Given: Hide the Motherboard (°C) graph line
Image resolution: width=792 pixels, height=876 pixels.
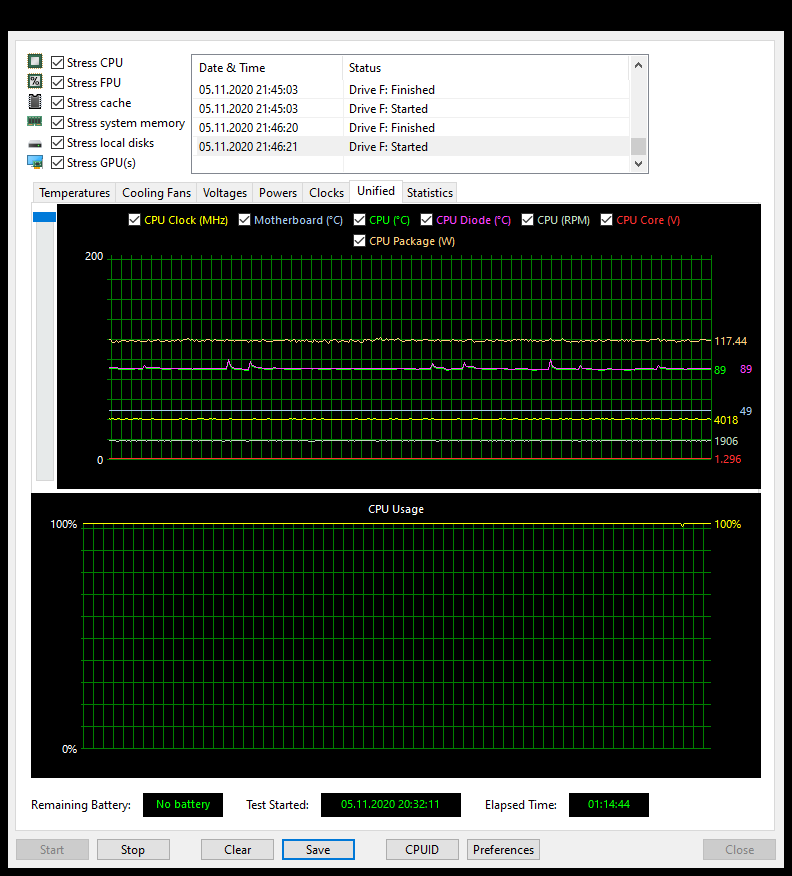Looking at the screenshot, I should click(x=244, y=220).
